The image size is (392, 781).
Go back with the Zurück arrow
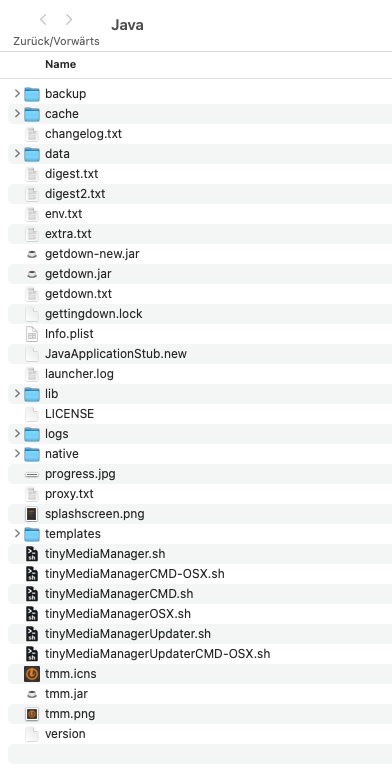[43, 19]
